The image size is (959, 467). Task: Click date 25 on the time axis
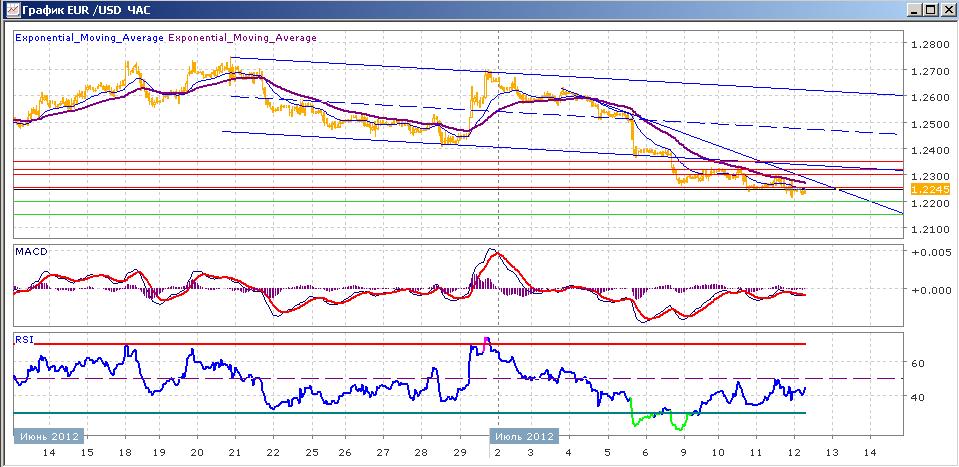point(311,453)
